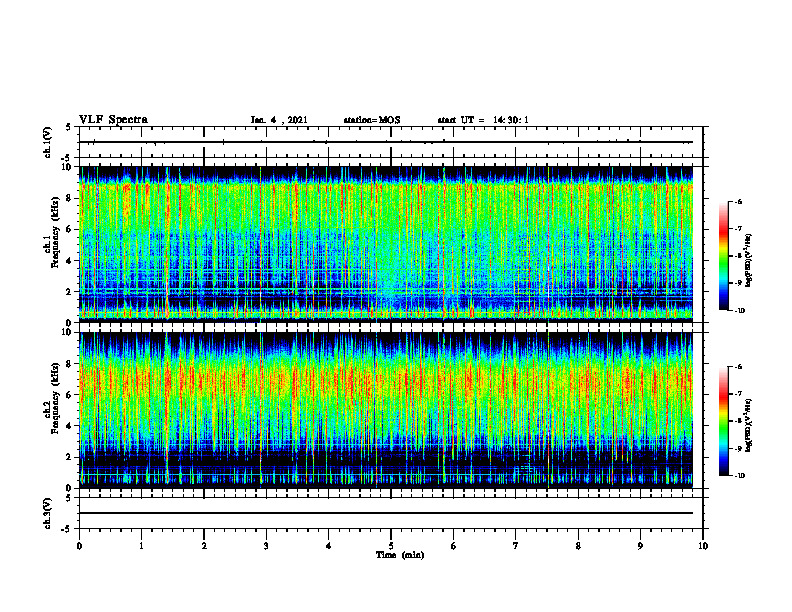Select the "10" tick on ch.1 frequency axis
The width and height of the screenshot is (792, 612).
pos(68,167)
